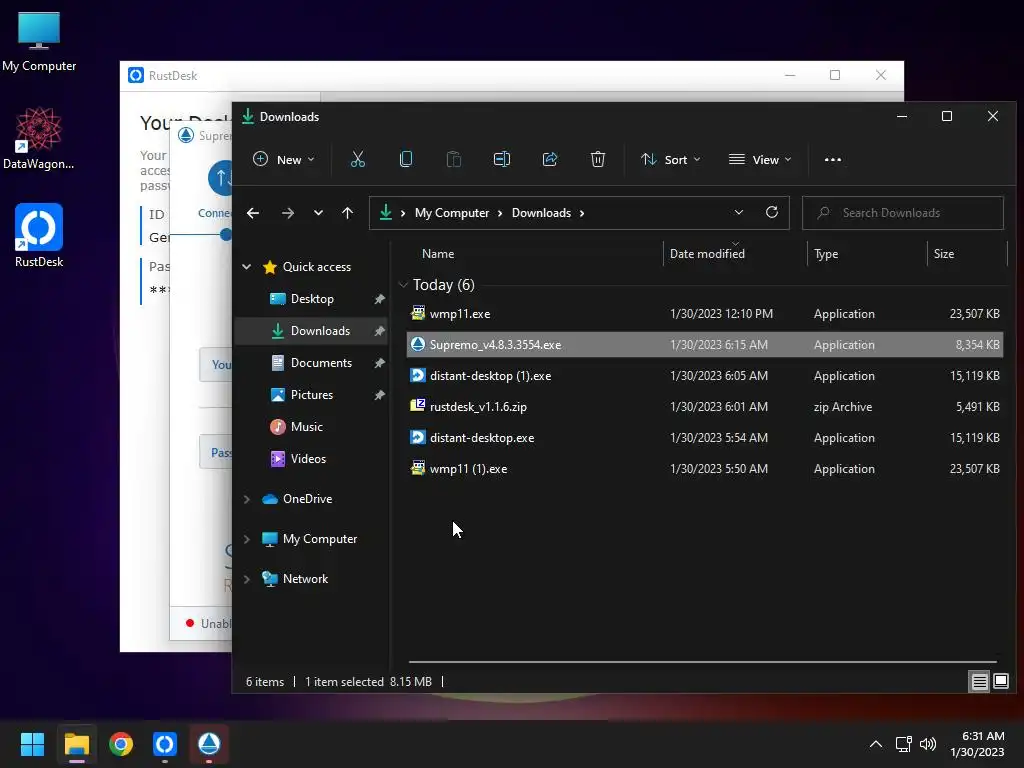Go up one folder level arrow
Image resolution: width=1024 pixels, height=768 pixels.
click(347, 213)
